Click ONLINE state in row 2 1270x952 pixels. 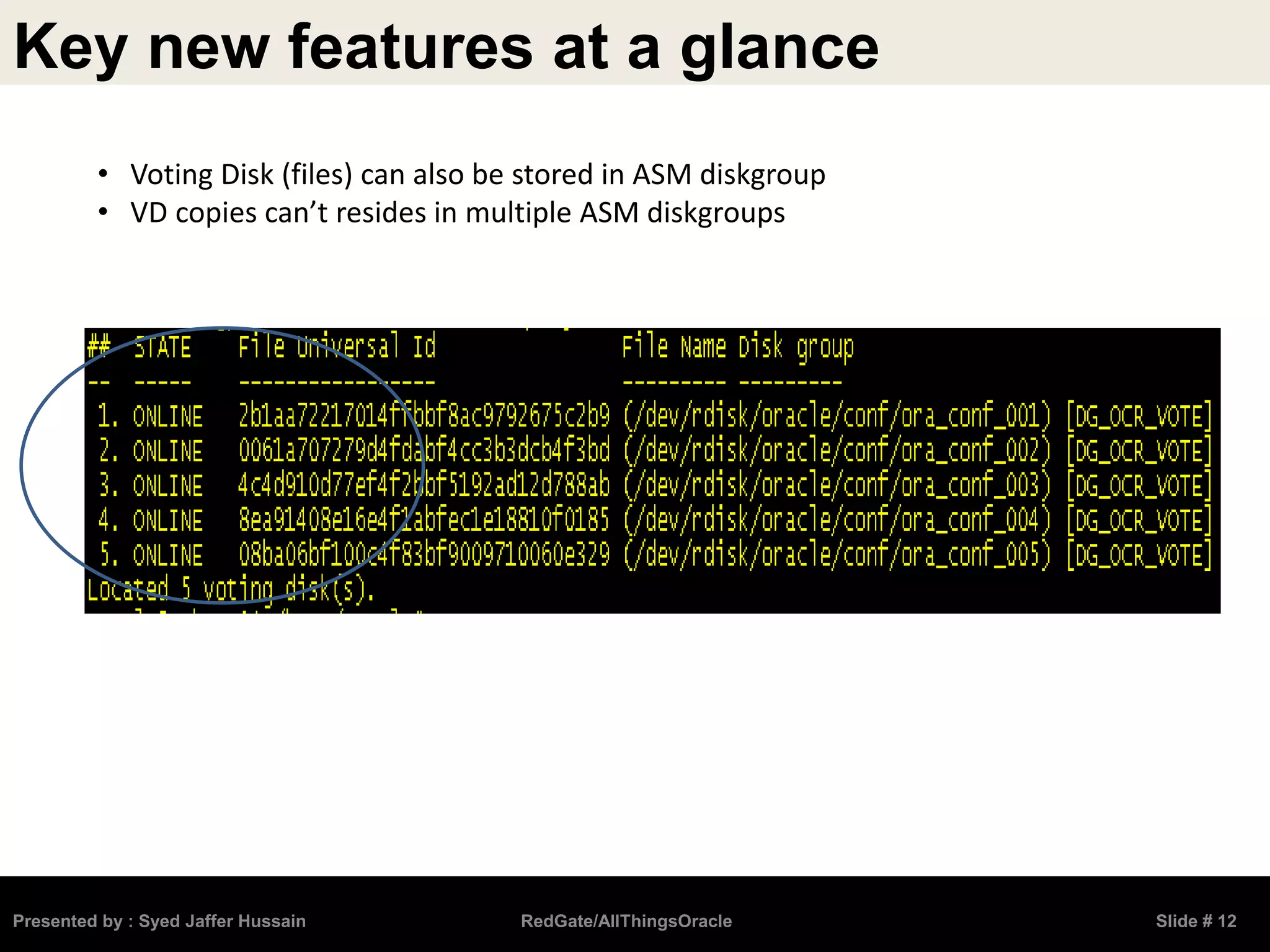168,451
